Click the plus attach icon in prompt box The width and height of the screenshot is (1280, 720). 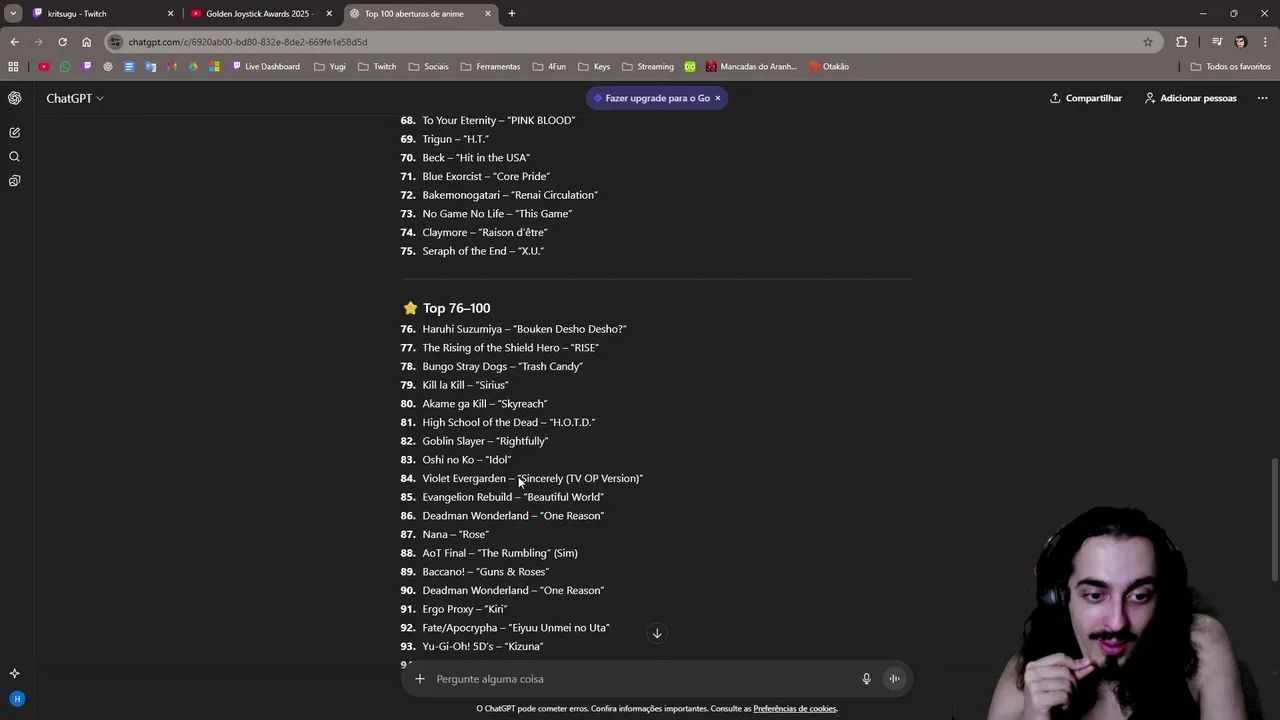(419, 679)
